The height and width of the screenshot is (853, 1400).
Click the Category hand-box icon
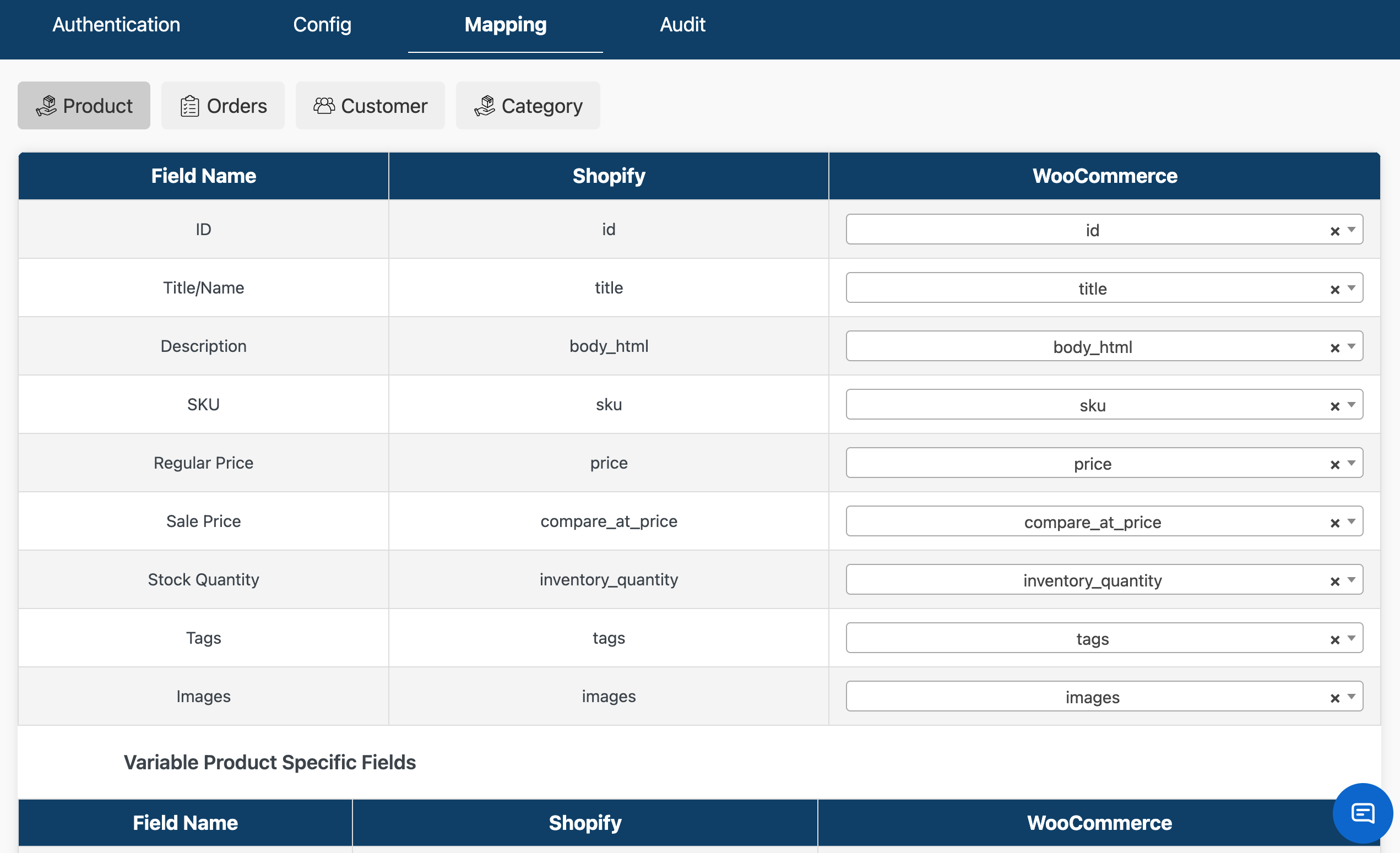(x=485, y=106)
